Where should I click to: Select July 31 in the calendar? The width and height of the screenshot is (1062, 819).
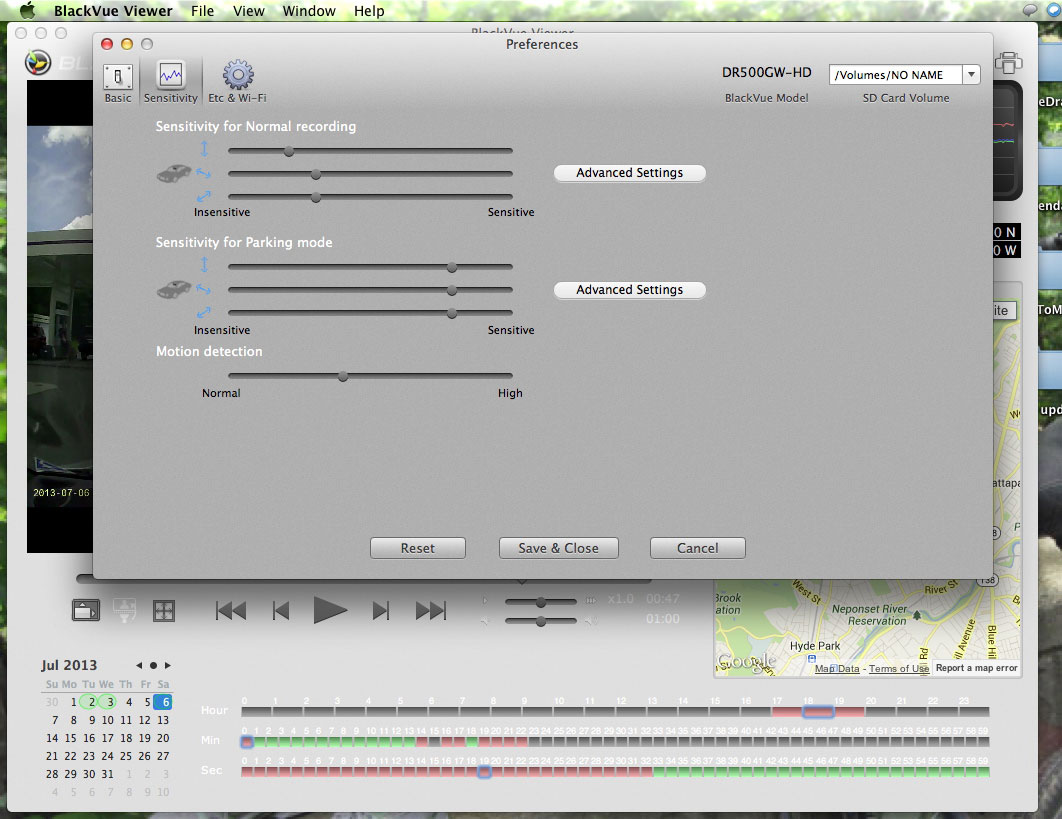pos(108,774)
